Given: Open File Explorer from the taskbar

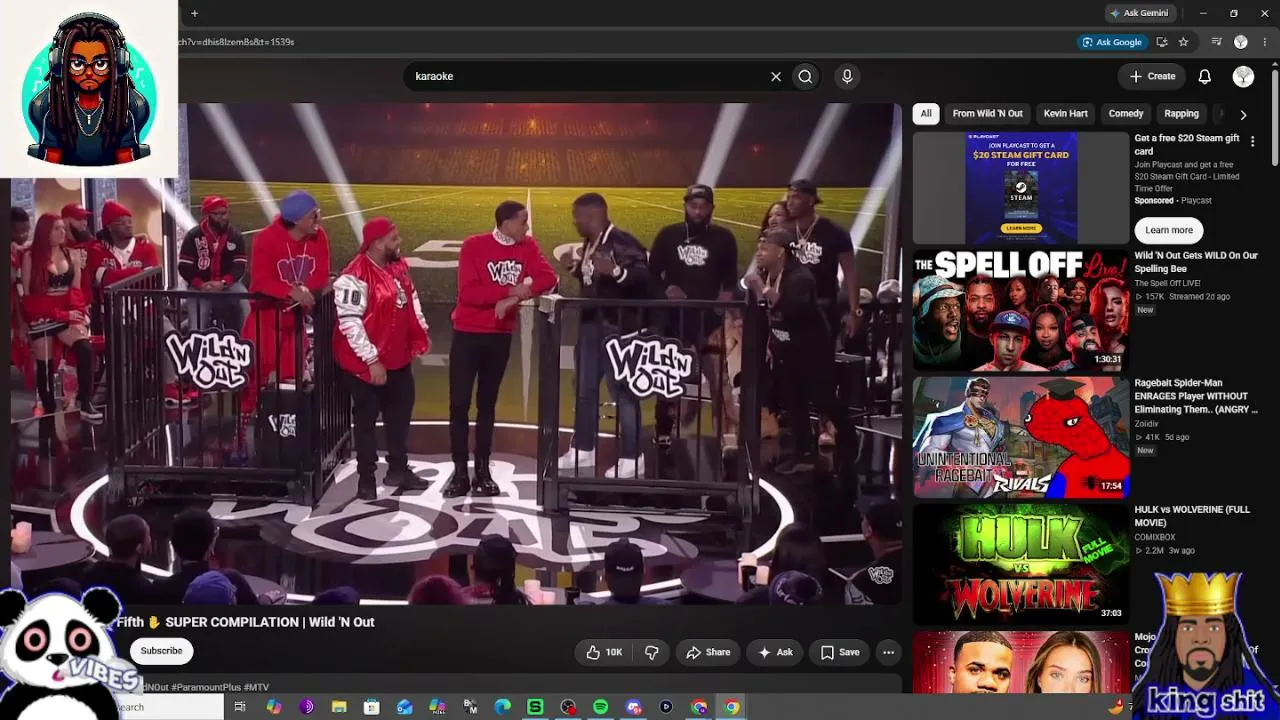Looking at the screenshot, I should [x=339, y=707].
